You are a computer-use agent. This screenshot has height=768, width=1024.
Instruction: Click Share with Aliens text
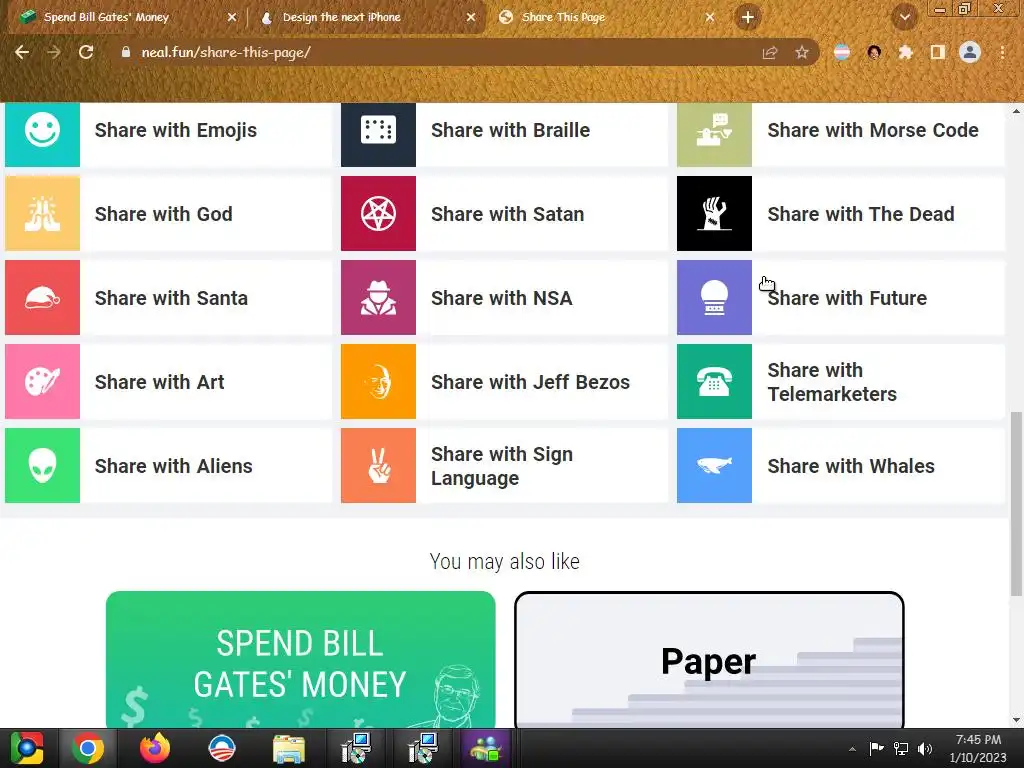click(x=173, y=466)
